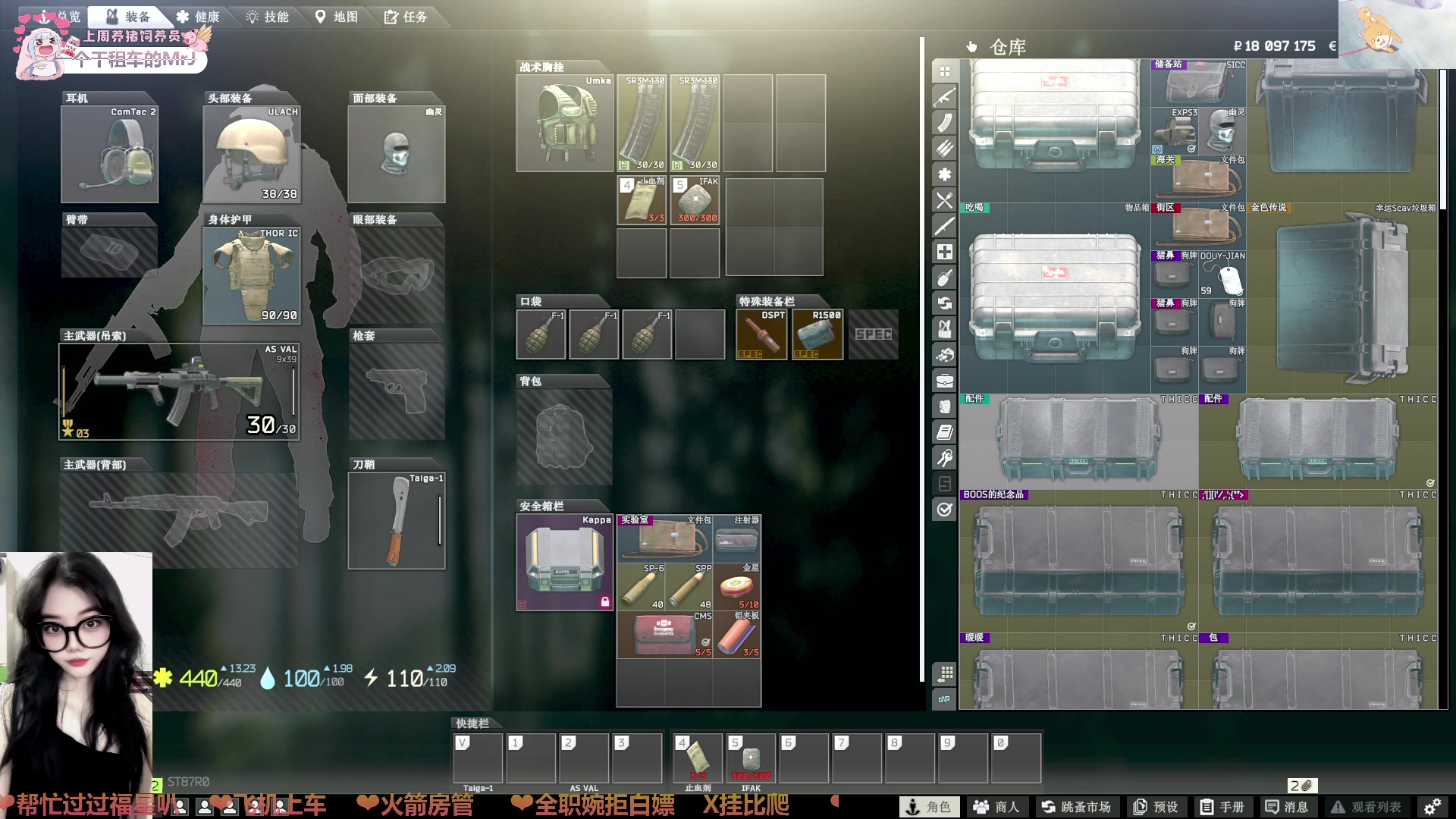Open settings gear in bottom bar
Viewport: 1456px width, 819px height.
pos(1432,807)
